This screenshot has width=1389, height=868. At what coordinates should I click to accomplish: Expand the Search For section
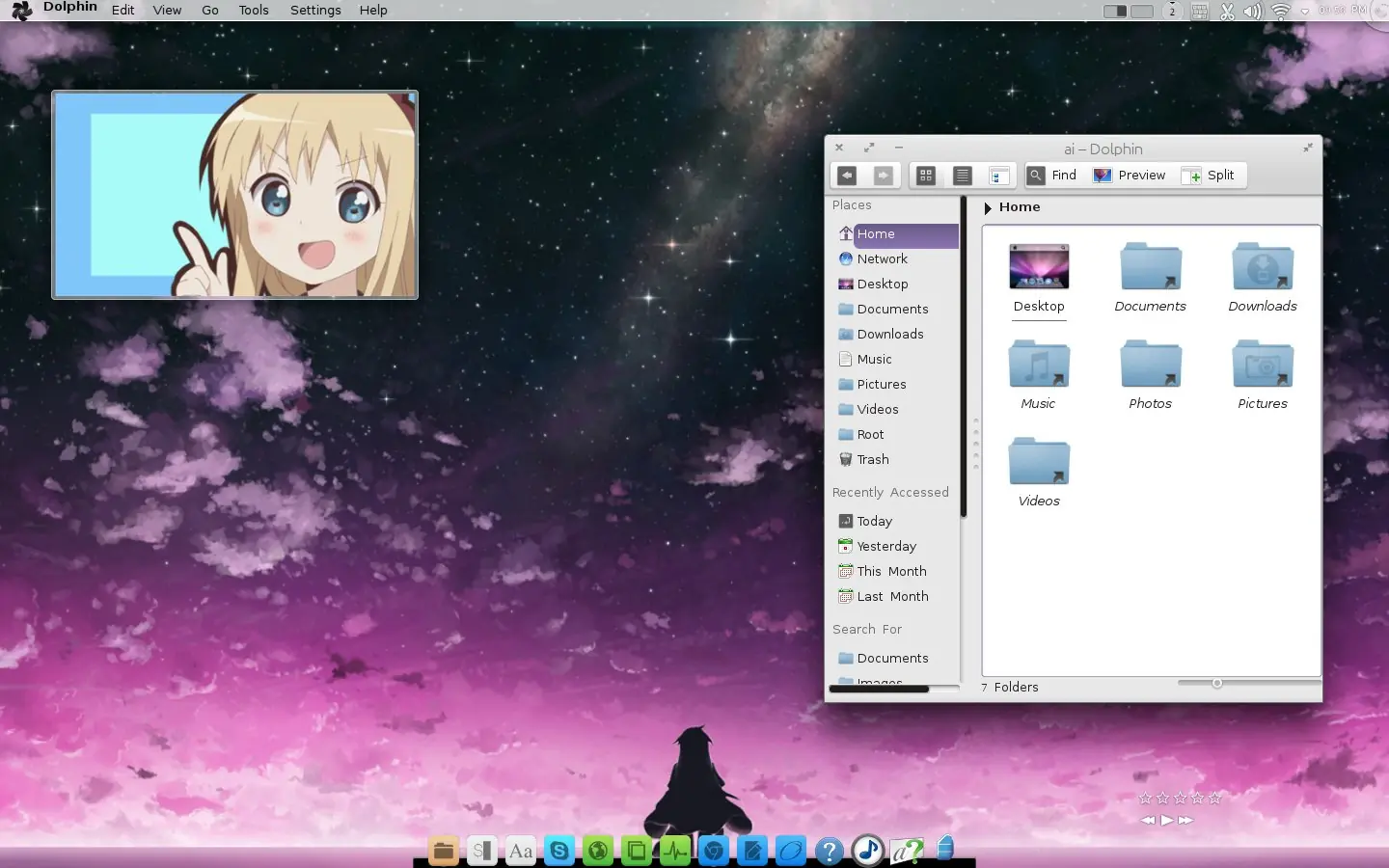[866, 629]
